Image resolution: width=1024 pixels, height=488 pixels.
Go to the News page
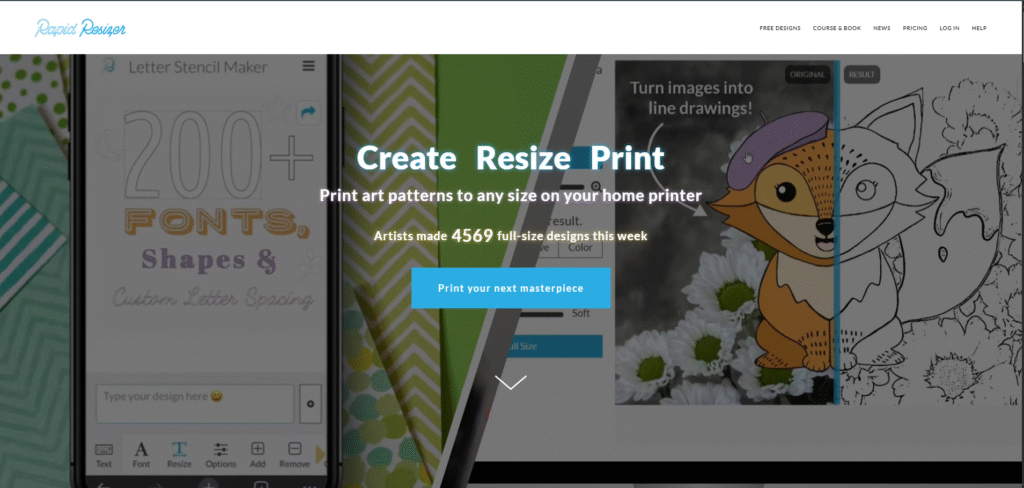tap(882, 28)
